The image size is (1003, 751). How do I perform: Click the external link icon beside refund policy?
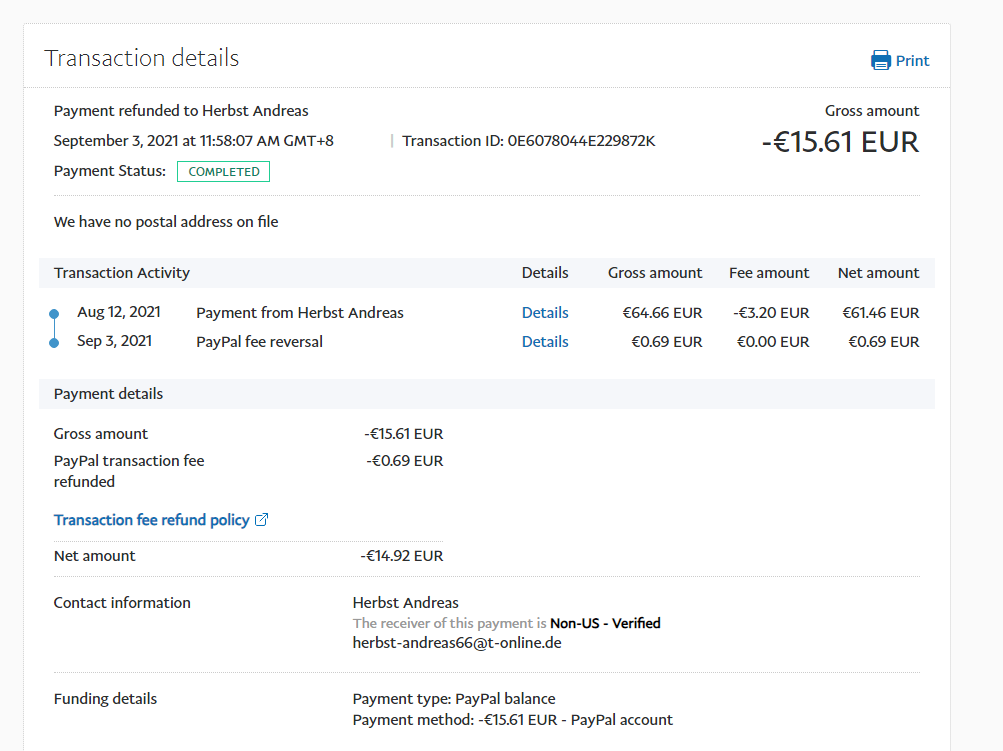click(x=262, y=520)
